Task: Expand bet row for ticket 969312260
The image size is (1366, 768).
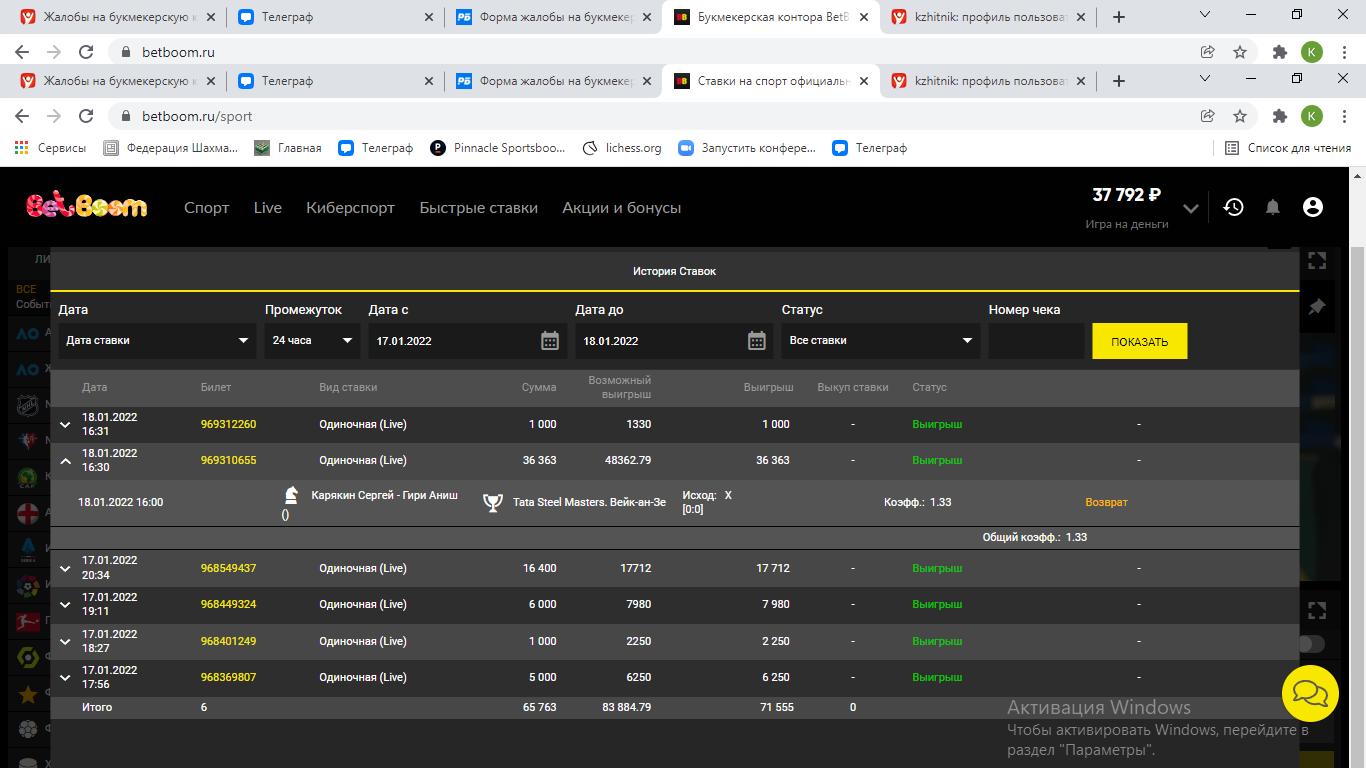Action: pyautogui.click(x=65, y=425)
